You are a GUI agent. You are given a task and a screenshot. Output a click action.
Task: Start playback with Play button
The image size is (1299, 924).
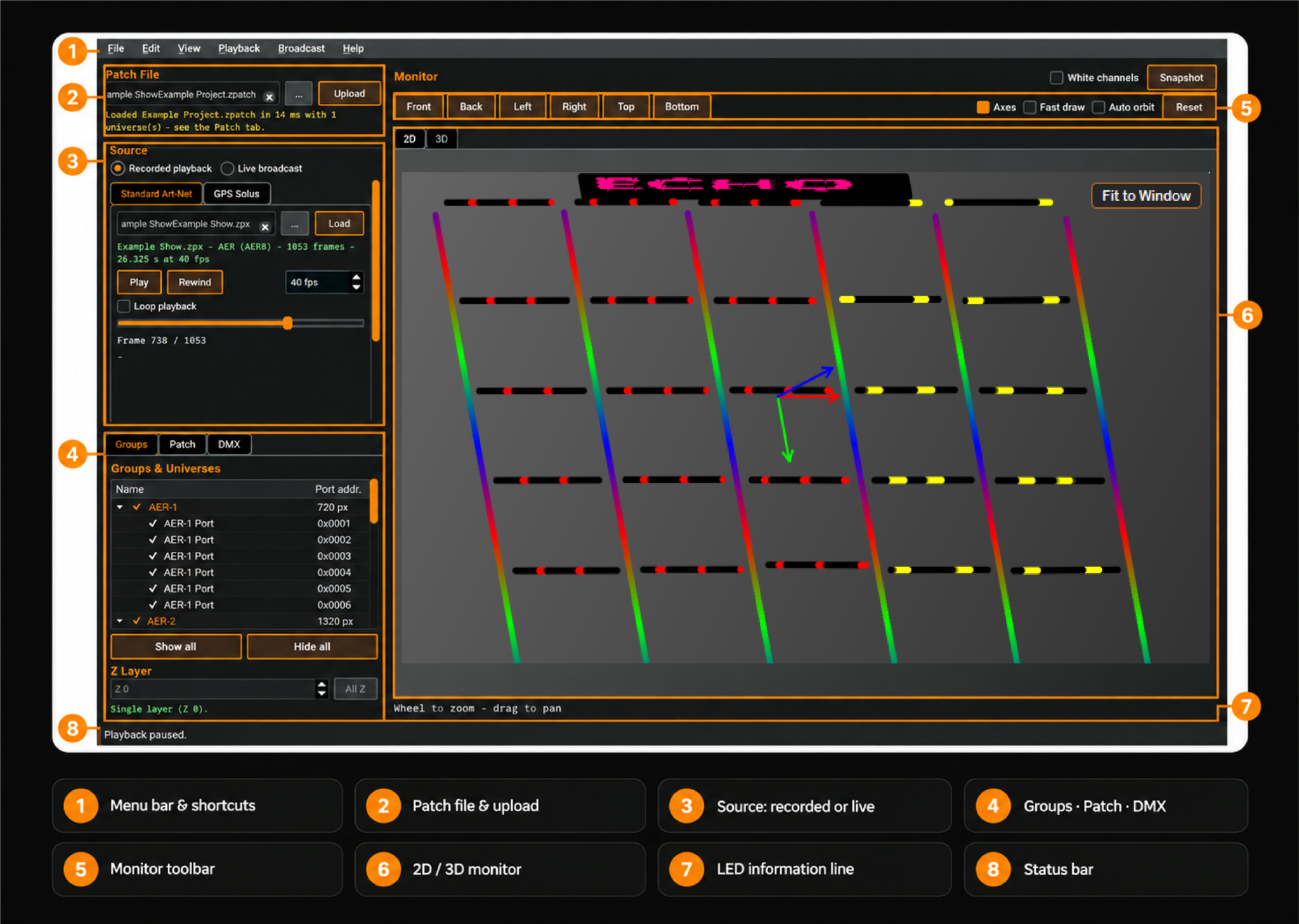tap(139, 282)
